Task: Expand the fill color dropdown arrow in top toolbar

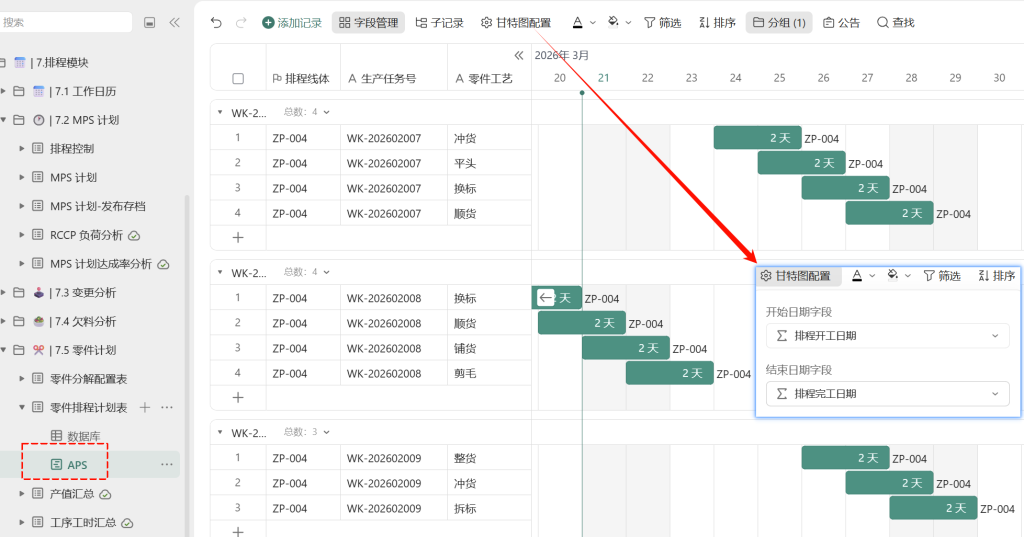Action: coord(628,23)
